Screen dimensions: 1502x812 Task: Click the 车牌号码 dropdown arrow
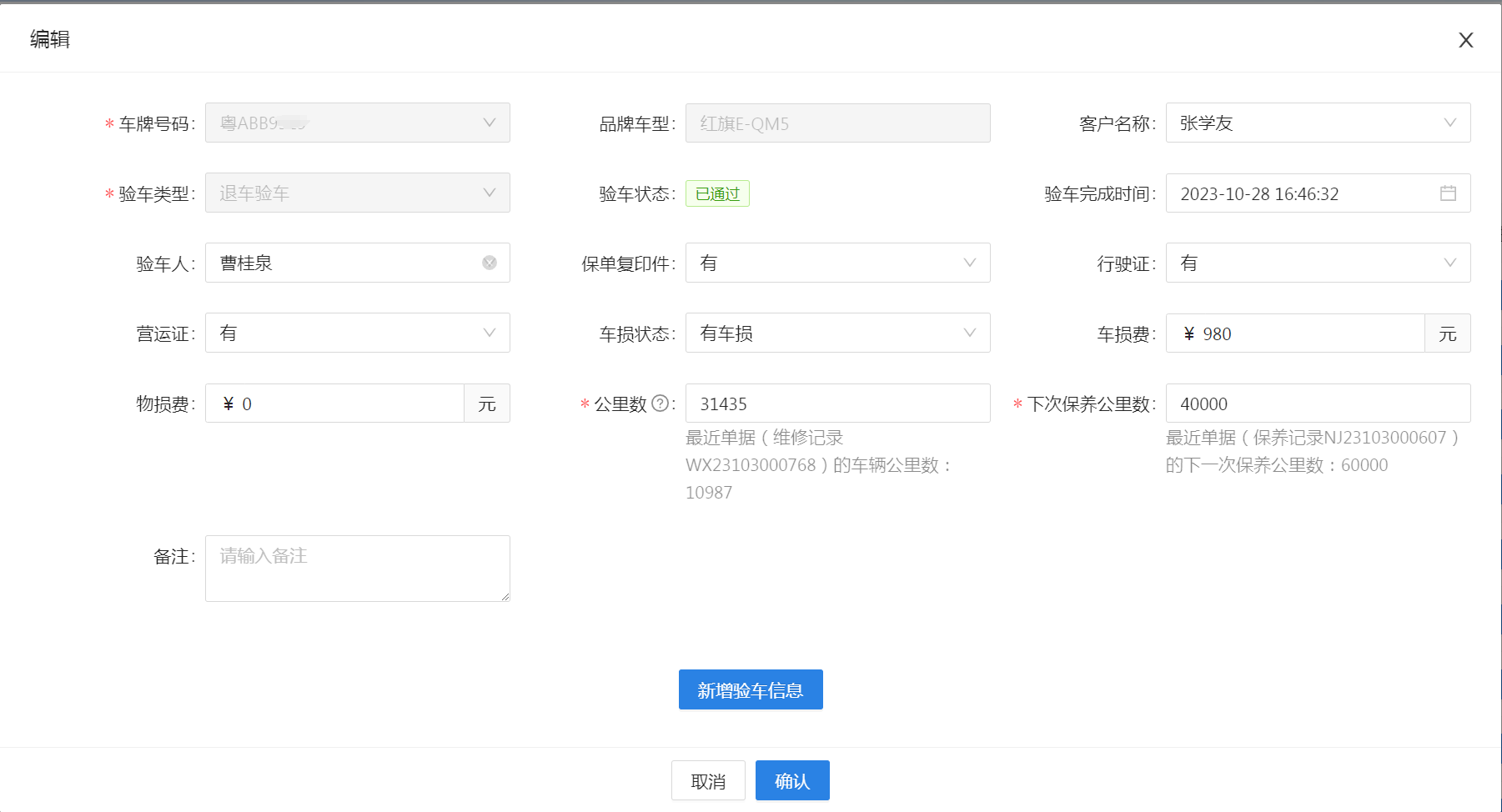point(489,123)
